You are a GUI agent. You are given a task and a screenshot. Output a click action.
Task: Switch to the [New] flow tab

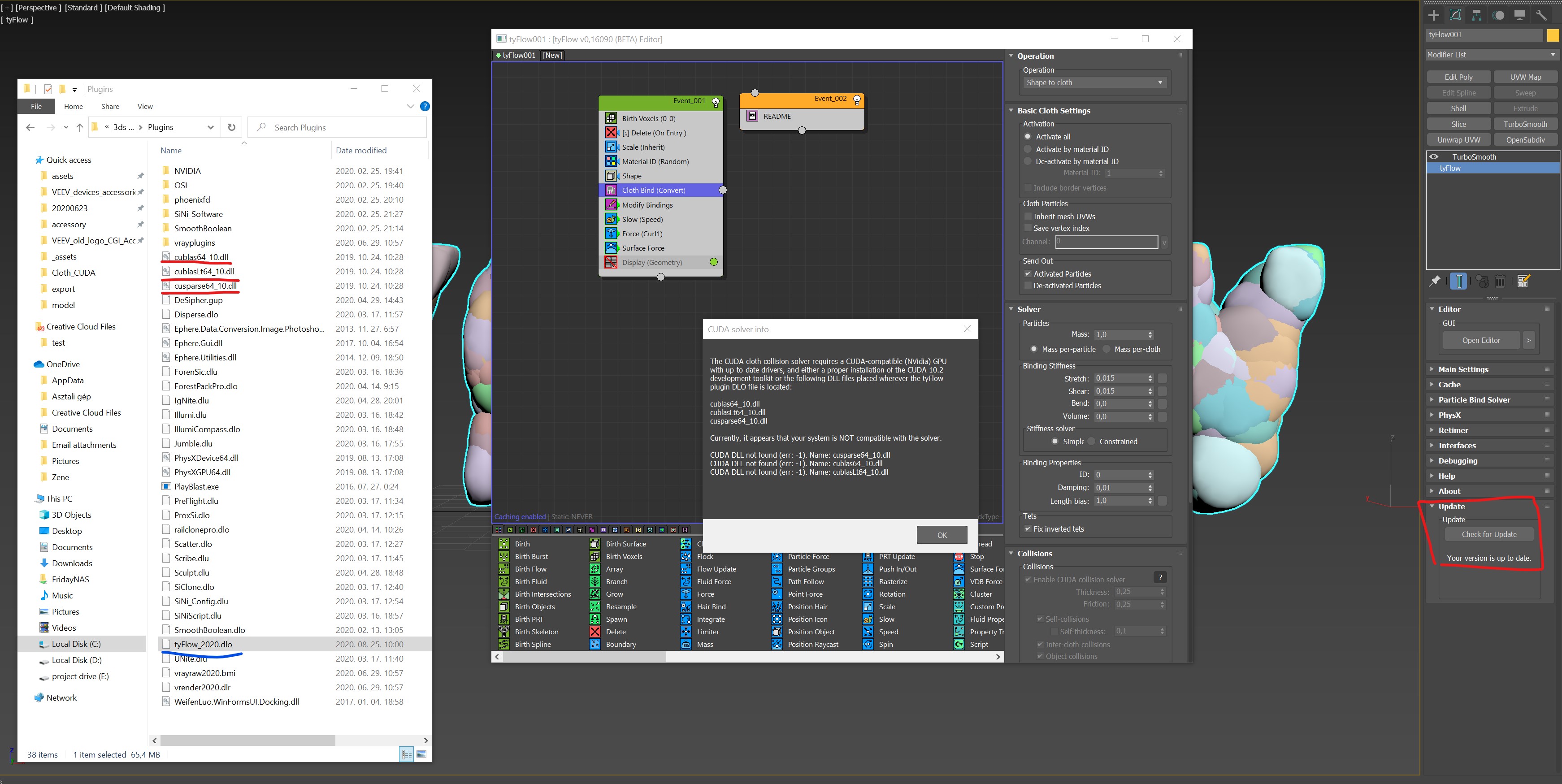pos(552,55)
